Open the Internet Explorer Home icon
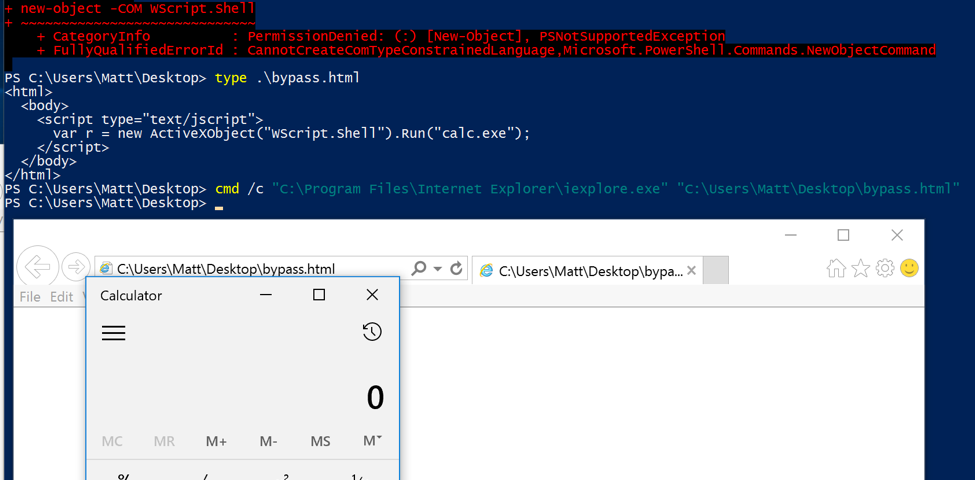 [836, 268]
